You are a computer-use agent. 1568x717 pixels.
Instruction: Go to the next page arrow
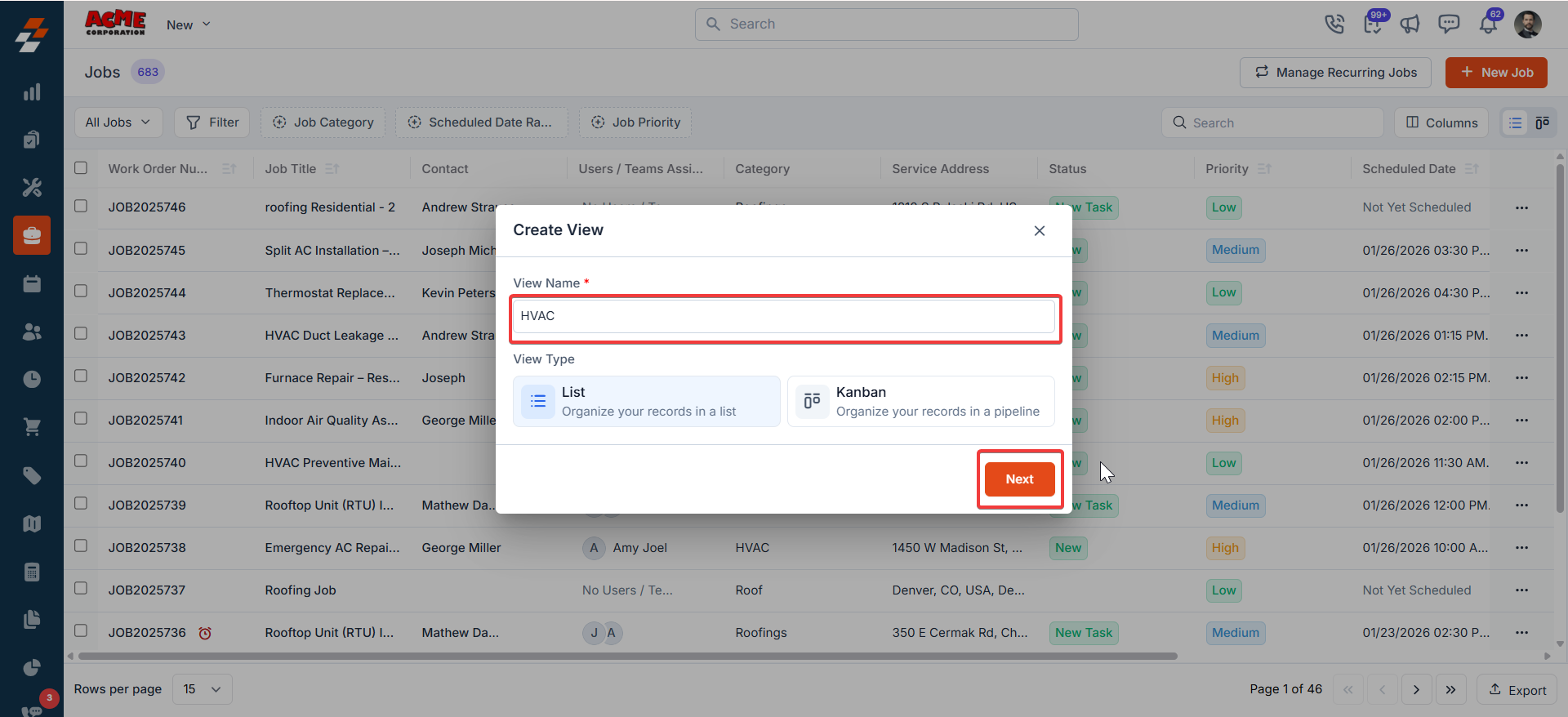click(1417, 690)
